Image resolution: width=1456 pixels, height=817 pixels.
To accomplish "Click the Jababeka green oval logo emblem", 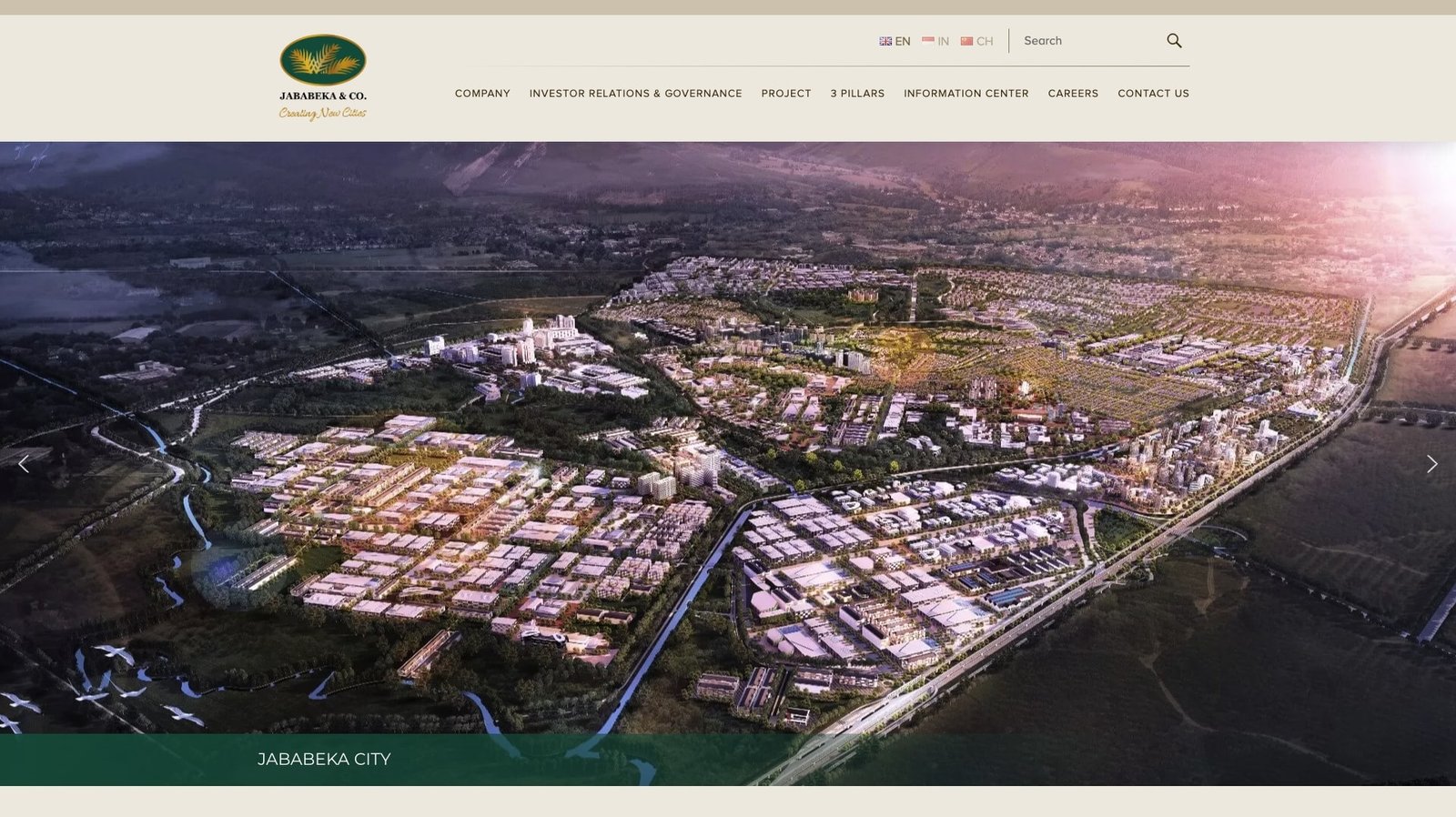I will point(322,60).
